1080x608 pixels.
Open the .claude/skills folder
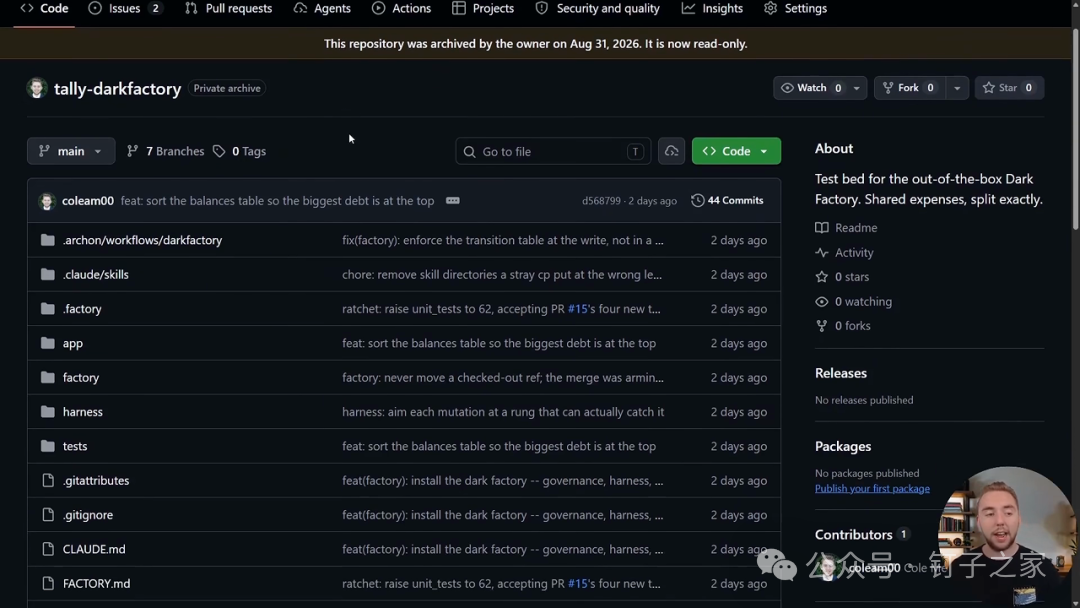[x=95, y=274]
